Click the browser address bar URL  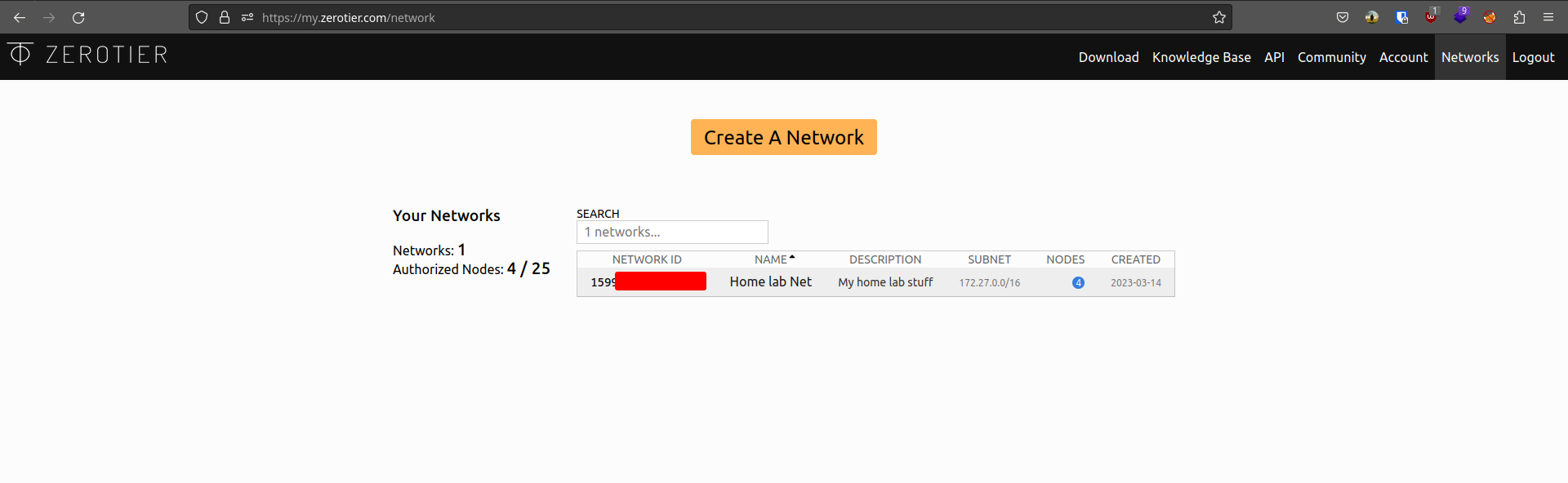coord(348,17)
